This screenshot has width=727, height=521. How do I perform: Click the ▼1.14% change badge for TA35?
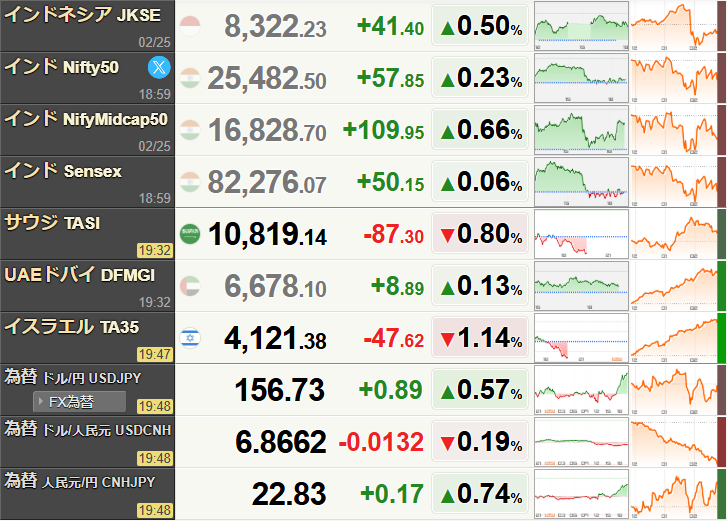point(480,337)
